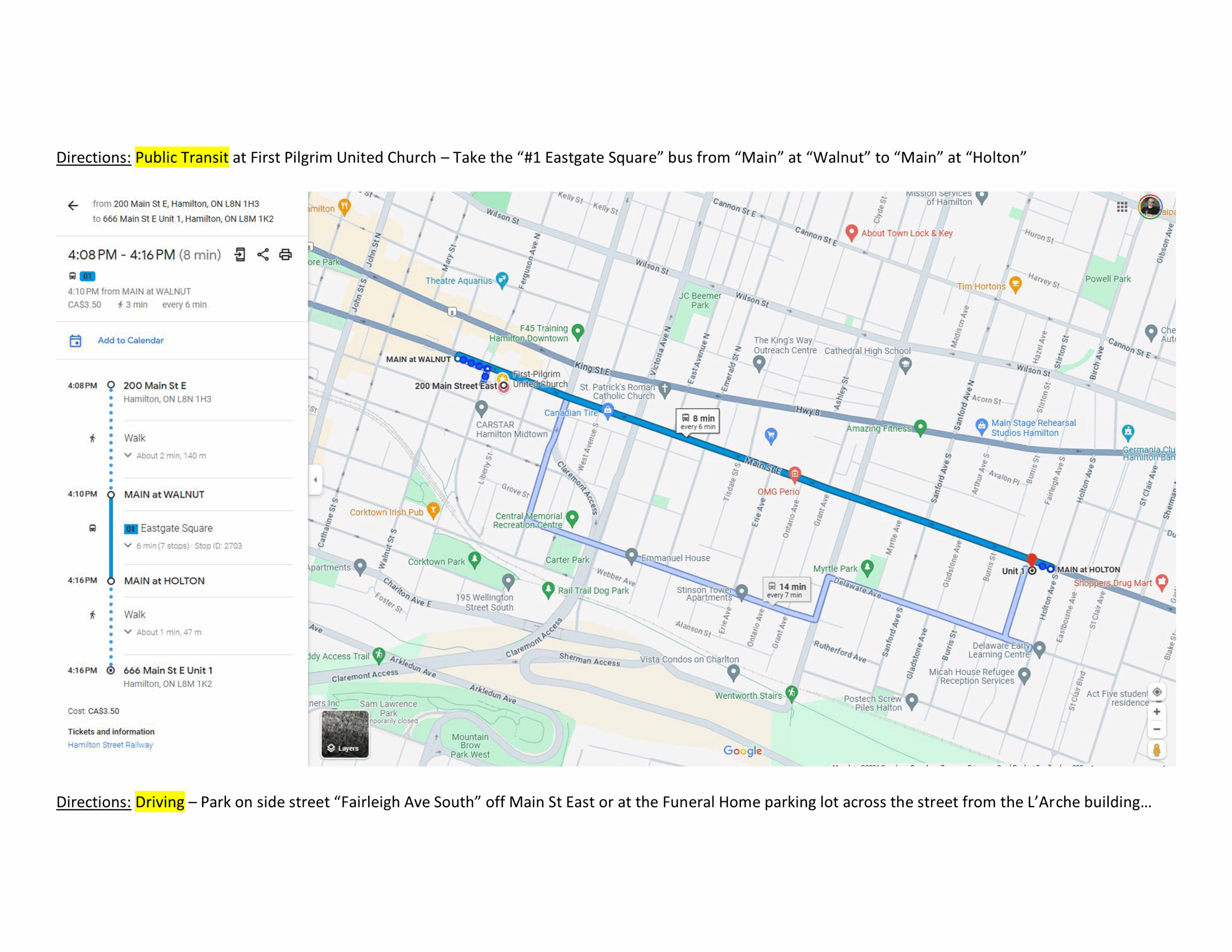1232x952 pixels.
Task: Click the Delaware Early Learning Centre pin
Action: [x=1039, y=649]
